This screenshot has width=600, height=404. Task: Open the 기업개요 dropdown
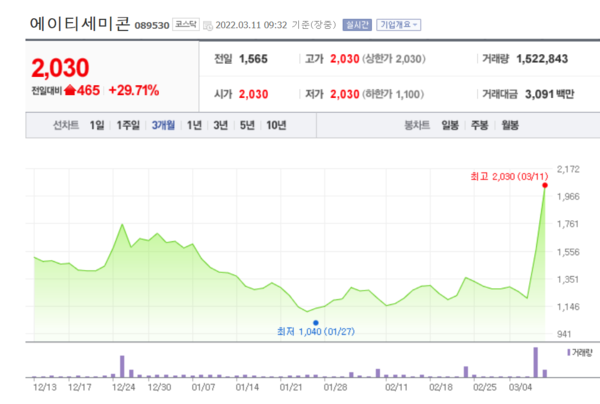[398, 25]
